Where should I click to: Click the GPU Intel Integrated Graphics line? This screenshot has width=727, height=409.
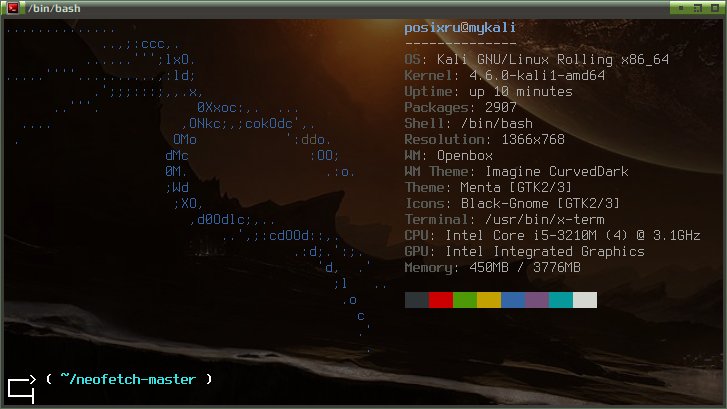524,251
